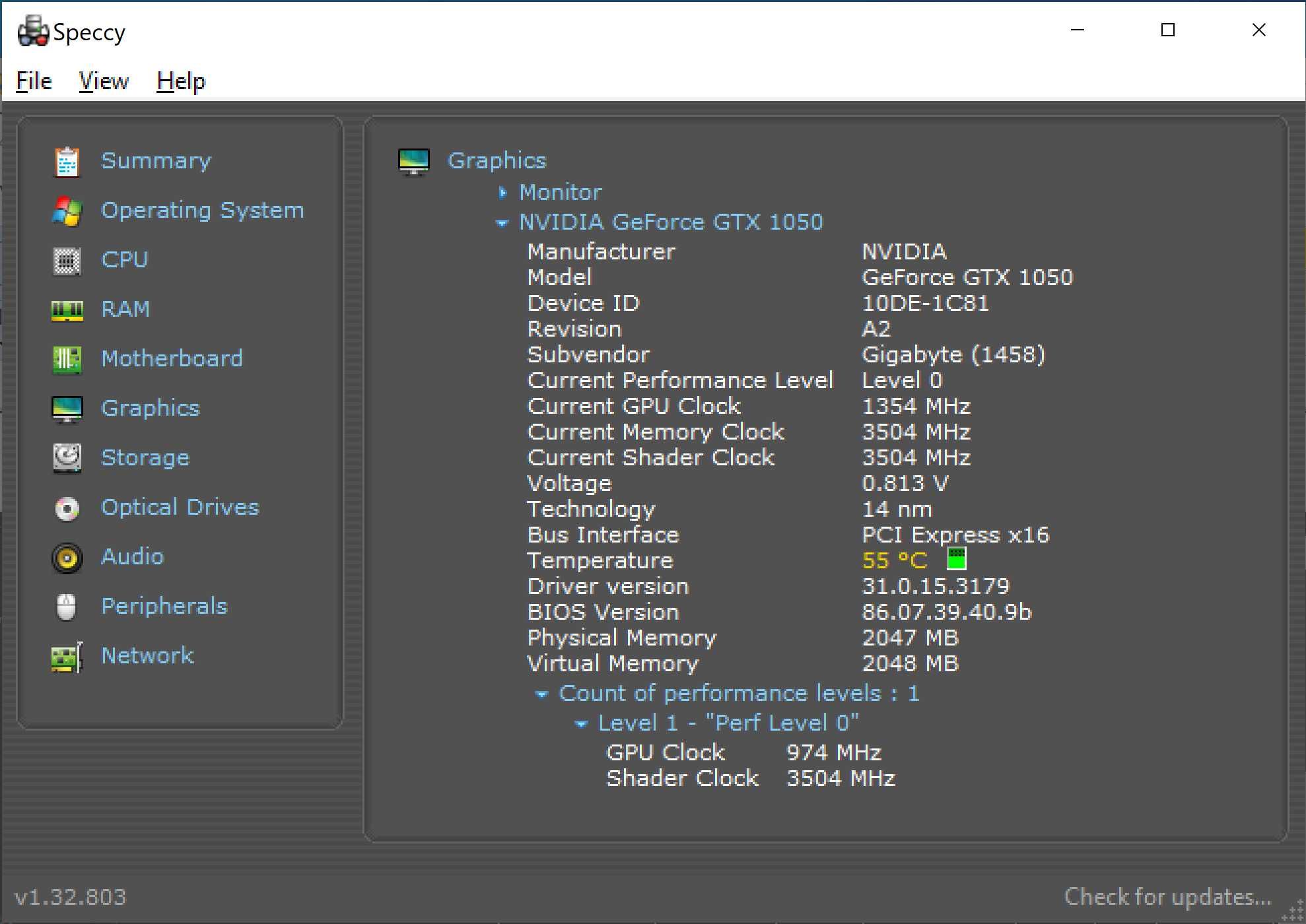The height and width of the screenshot is (924, 1306).
Task: Click GPU Clock value 974 MHz
Action: tap(834, 753)
